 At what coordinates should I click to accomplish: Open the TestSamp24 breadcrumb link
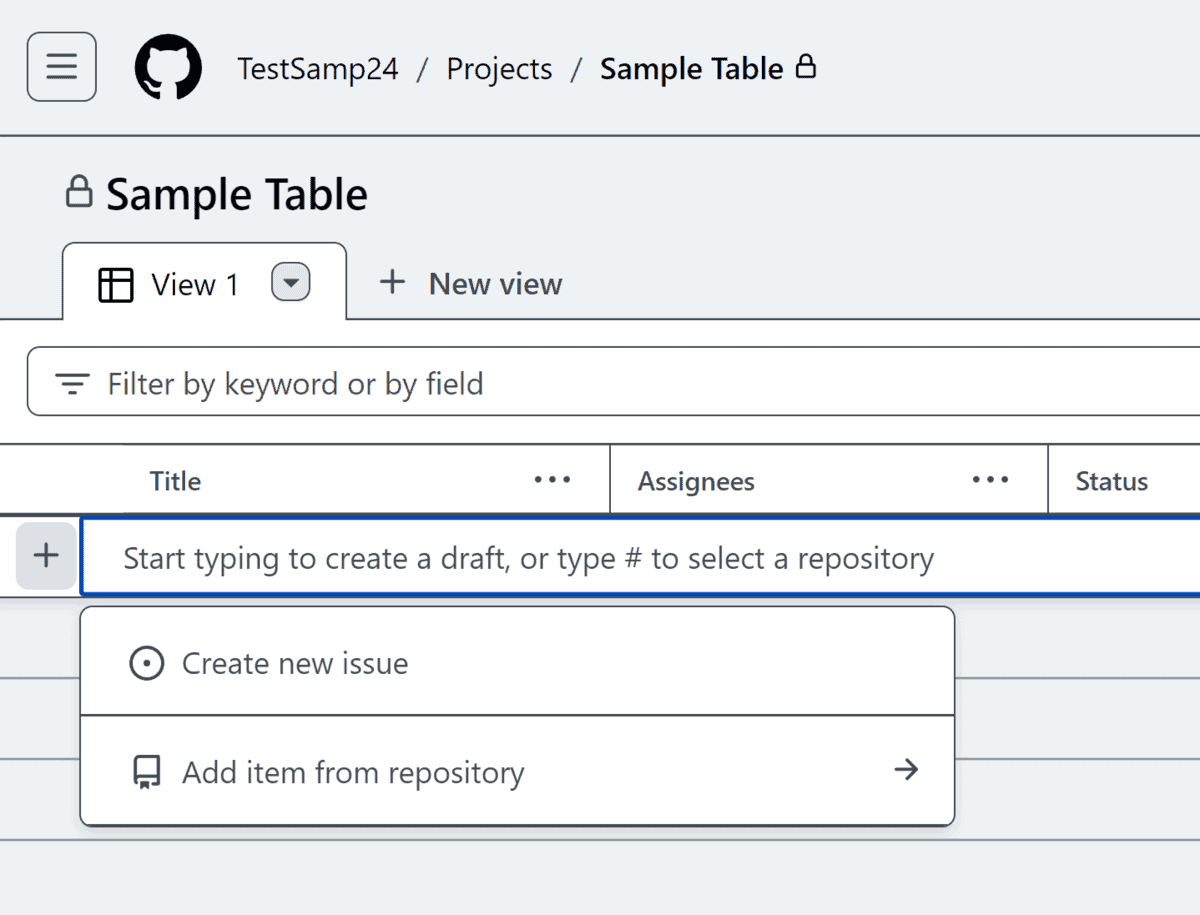click(317, 68)
